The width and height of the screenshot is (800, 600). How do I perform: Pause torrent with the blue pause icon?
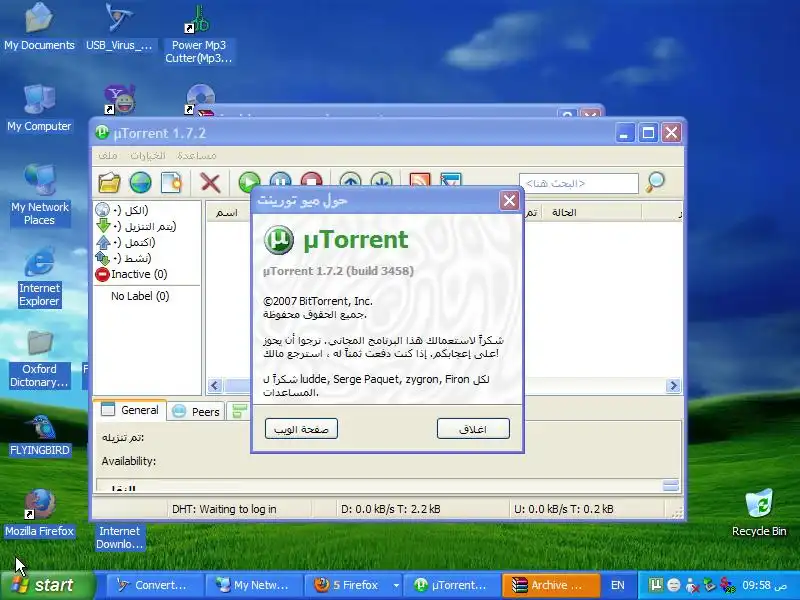[x=280, y=181]
